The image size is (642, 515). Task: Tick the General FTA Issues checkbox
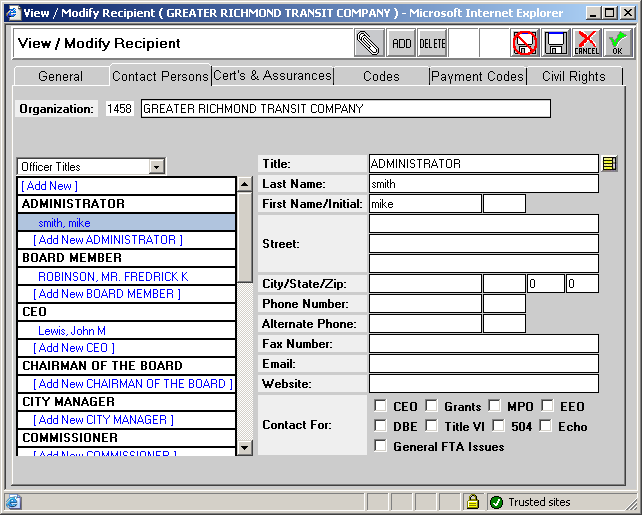coord(381,446)
